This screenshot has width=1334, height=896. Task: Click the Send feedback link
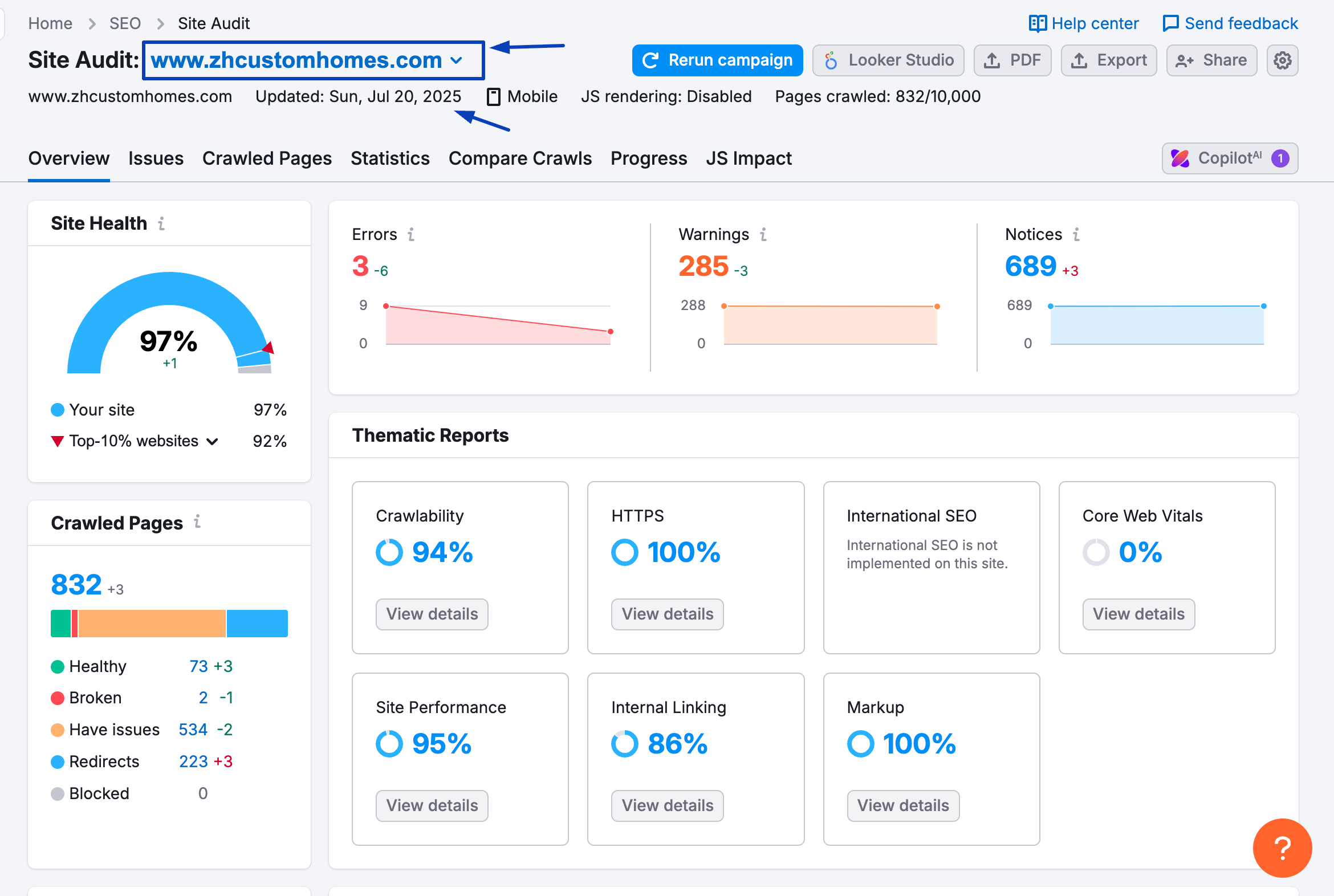pyautogui.click(x=1230, y=23)
